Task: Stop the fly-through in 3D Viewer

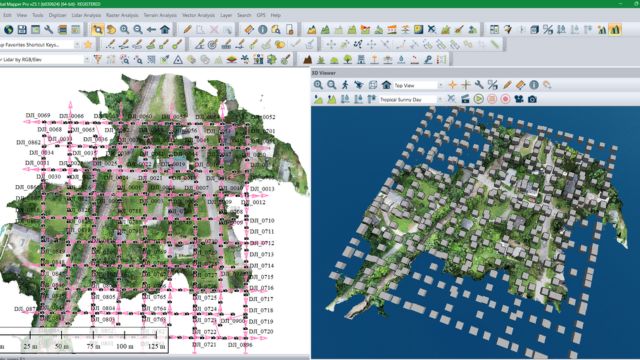Action: coord(492,99)
